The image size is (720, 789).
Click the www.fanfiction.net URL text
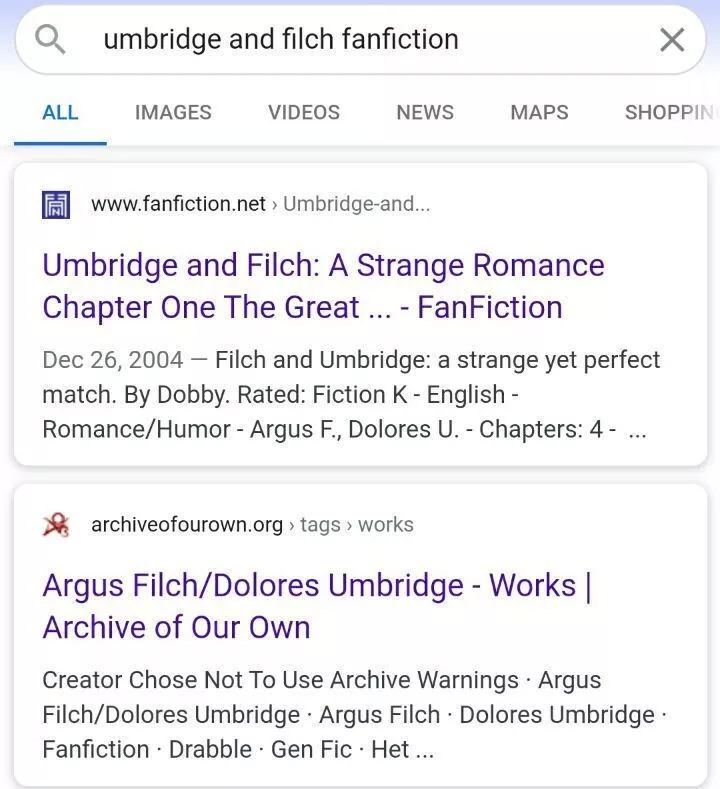178,204
